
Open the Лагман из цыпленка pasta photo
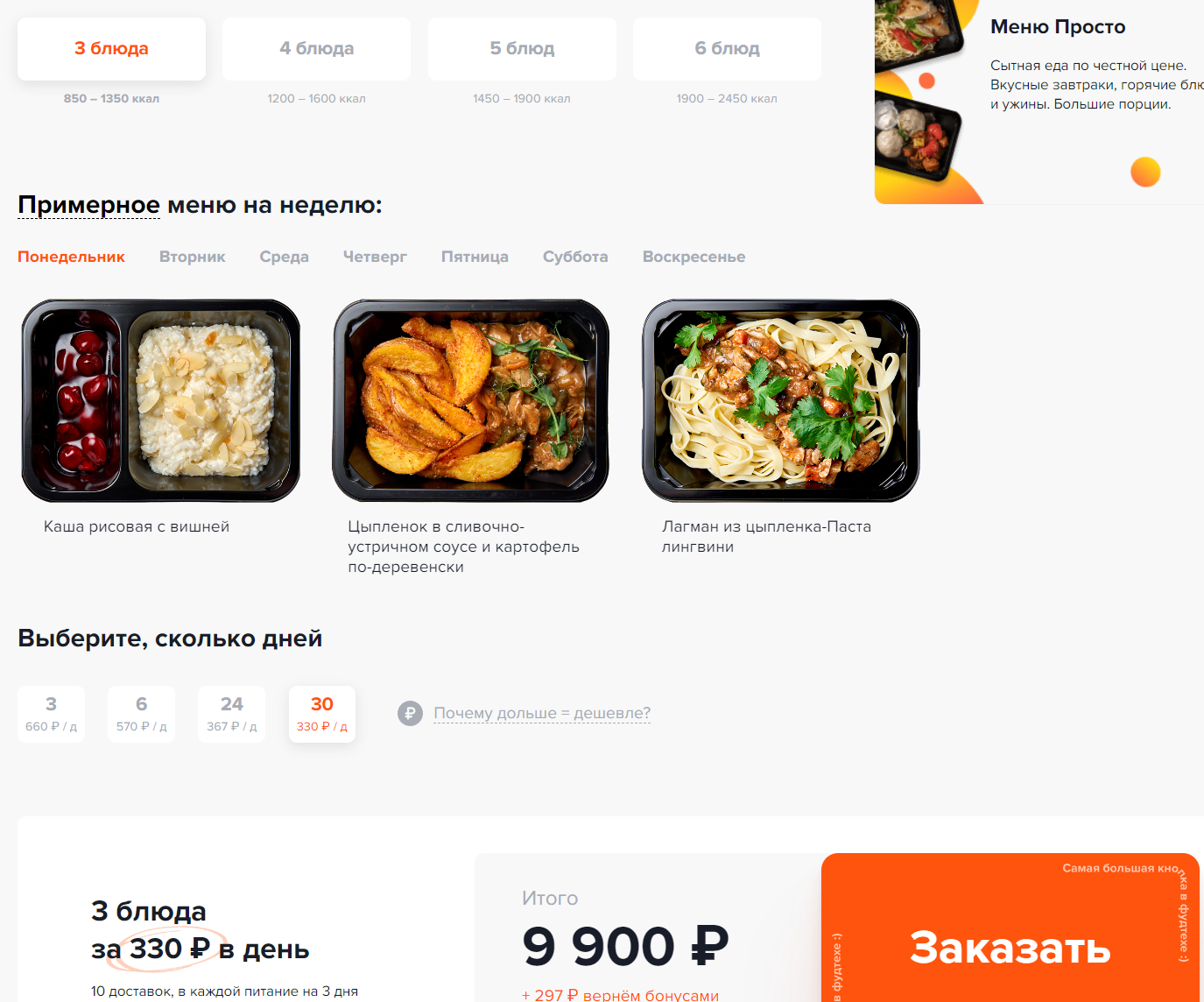[781, 400]
